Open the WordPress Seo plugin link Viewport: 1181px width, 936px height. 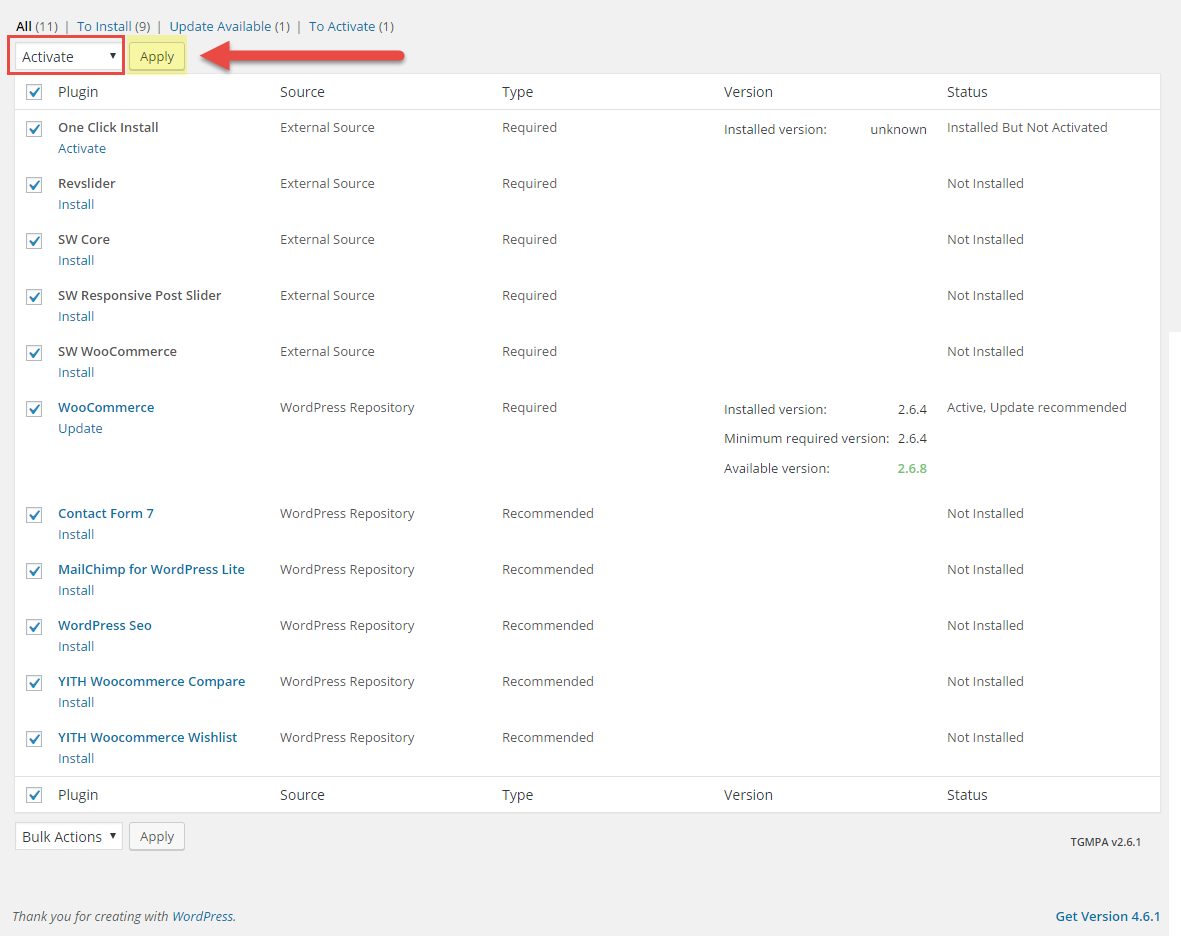105,625
